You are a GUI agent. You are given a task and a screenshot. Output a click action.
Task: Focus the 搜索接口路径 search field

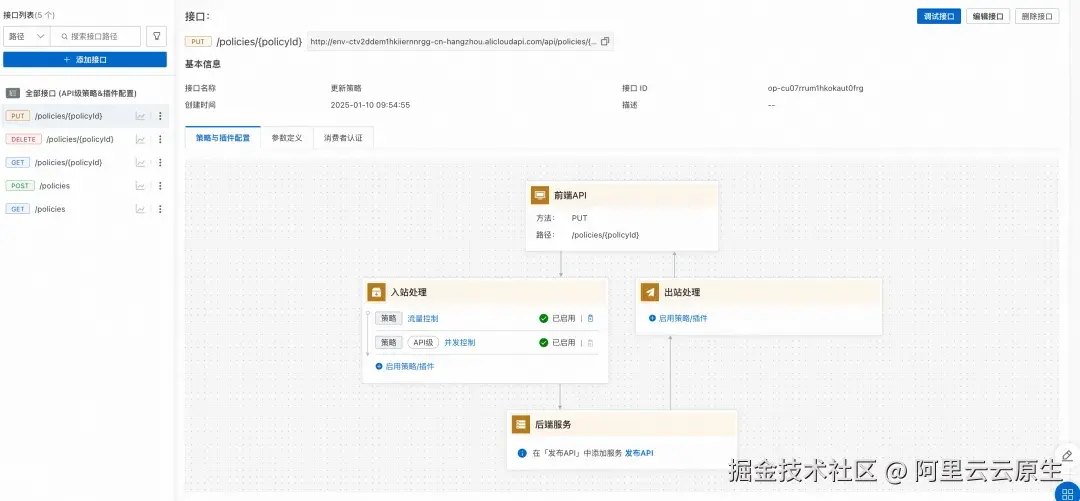(96, 36)
